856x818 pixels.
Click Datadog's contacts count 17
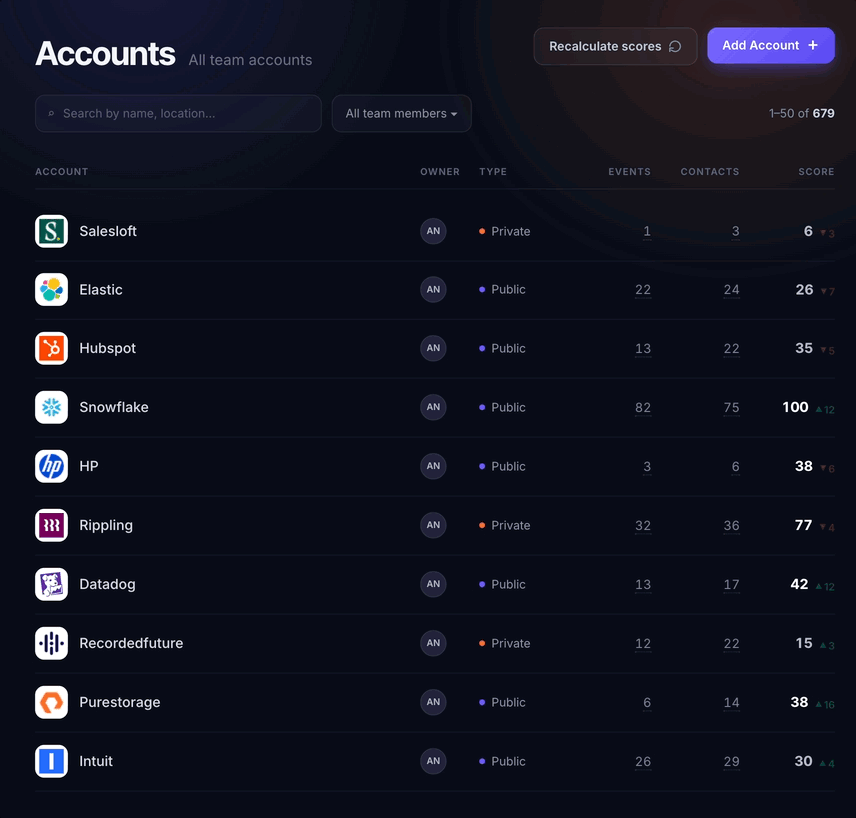731,585
